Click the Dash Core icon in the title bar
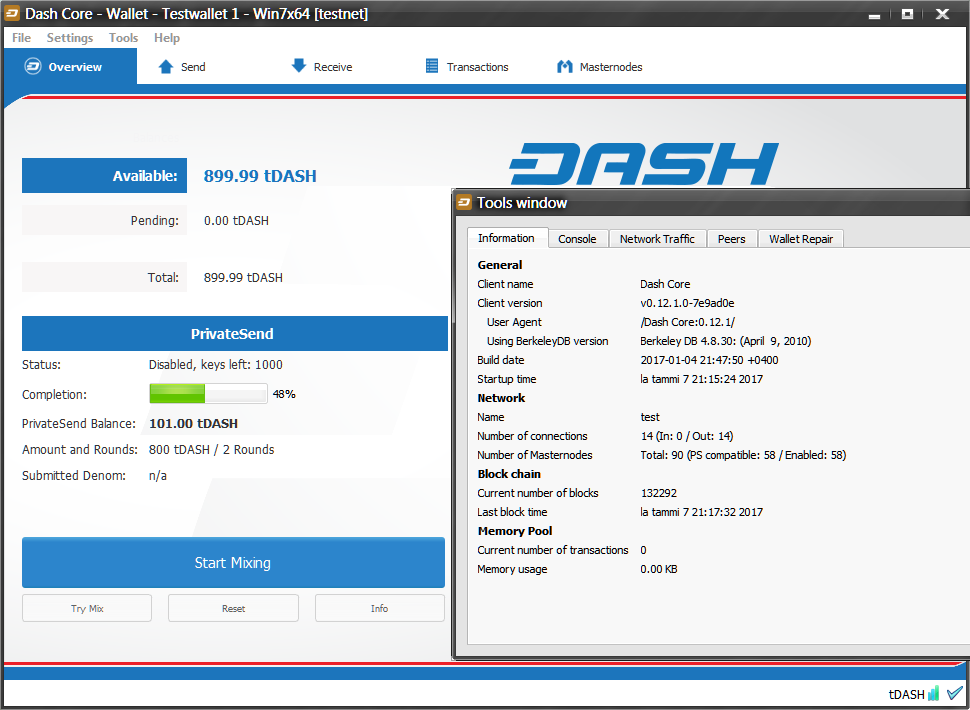This screenshot has width=970, height=710. coord(12,14)
